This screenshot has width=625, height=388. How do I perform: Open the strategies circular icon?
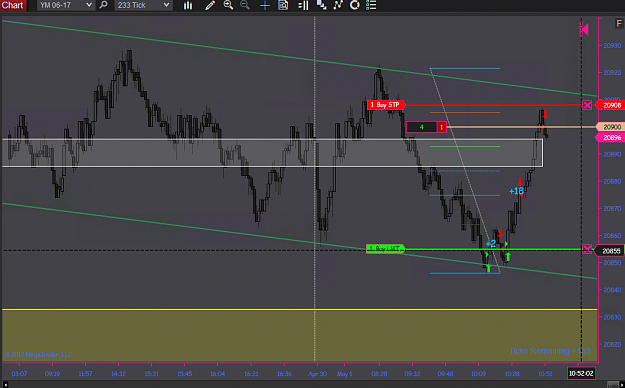tap(354, 5)
